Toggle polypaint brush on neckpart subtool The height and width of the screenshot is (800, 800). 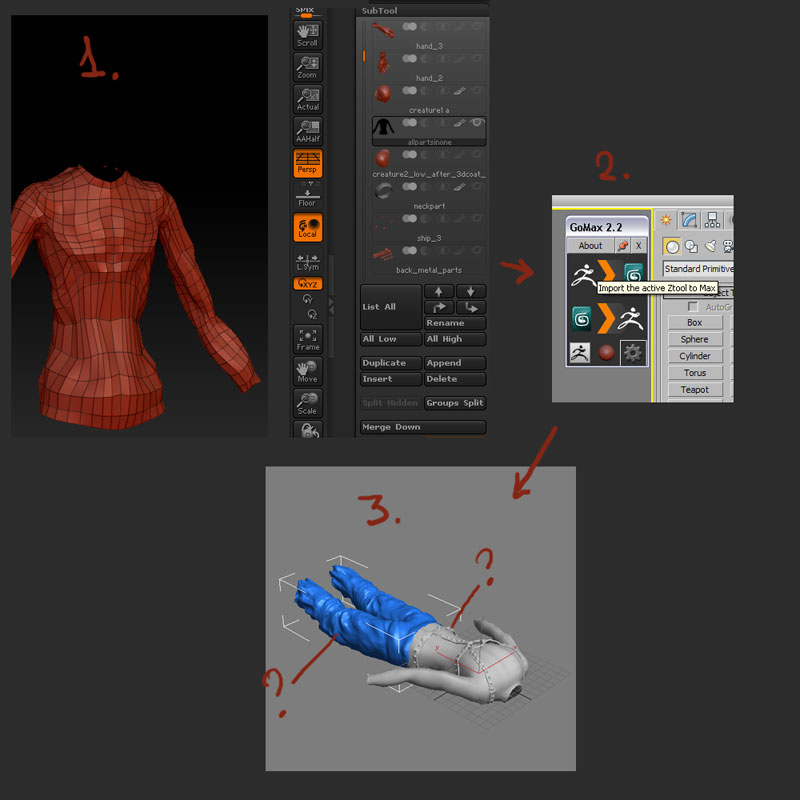(460, 186)
